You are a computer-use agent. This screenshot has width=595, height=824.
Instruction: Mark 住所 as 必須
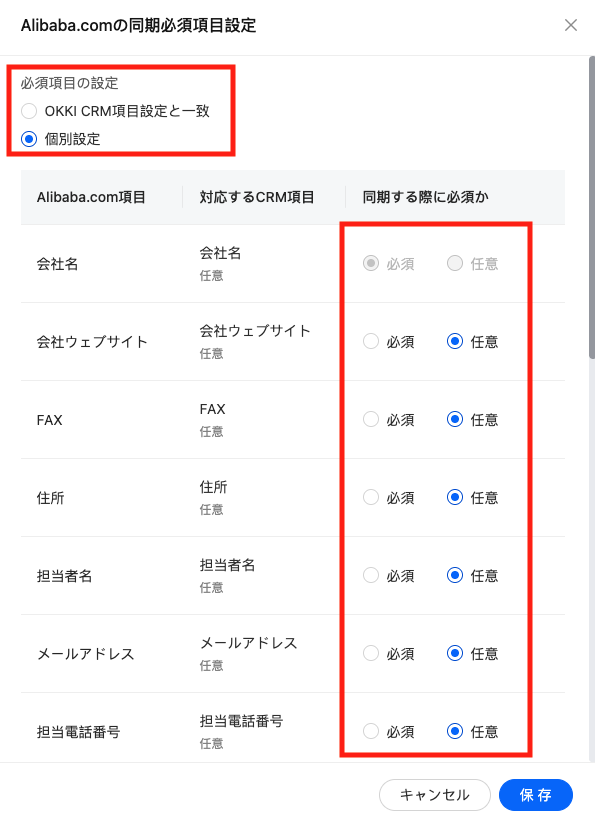(369, 497)
